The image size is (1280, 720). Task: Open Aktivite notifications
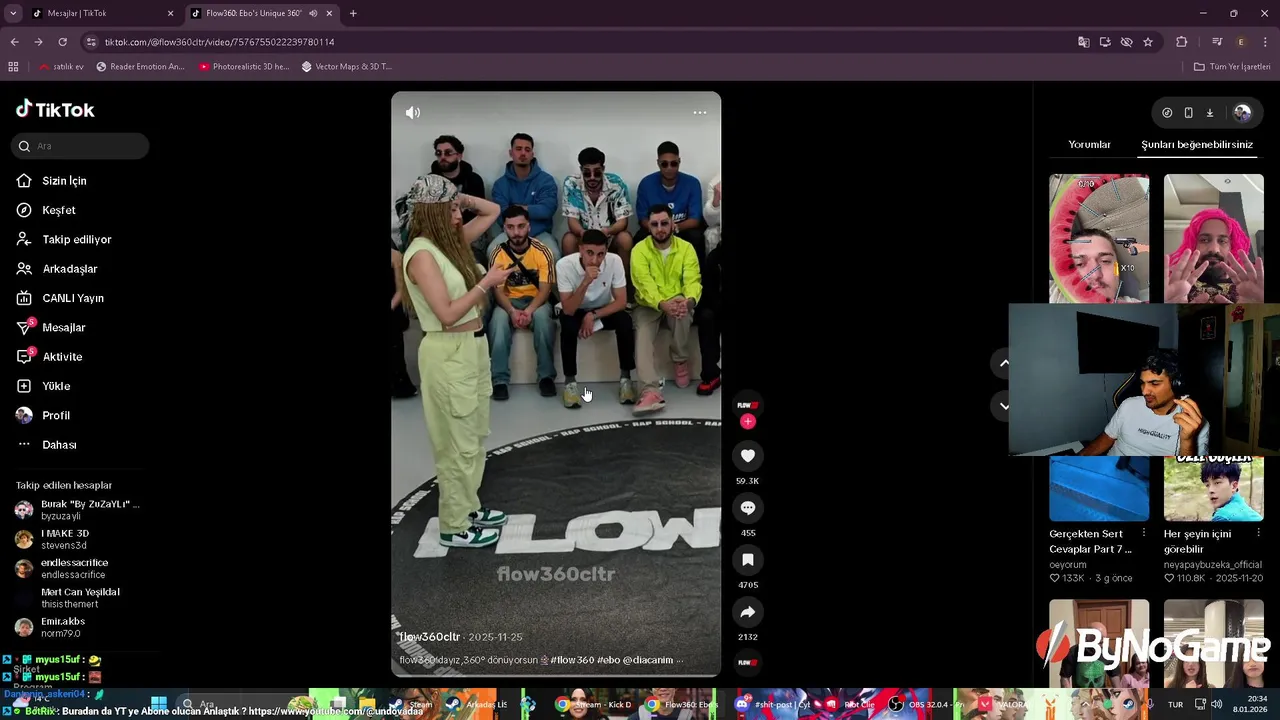[49, 357]
